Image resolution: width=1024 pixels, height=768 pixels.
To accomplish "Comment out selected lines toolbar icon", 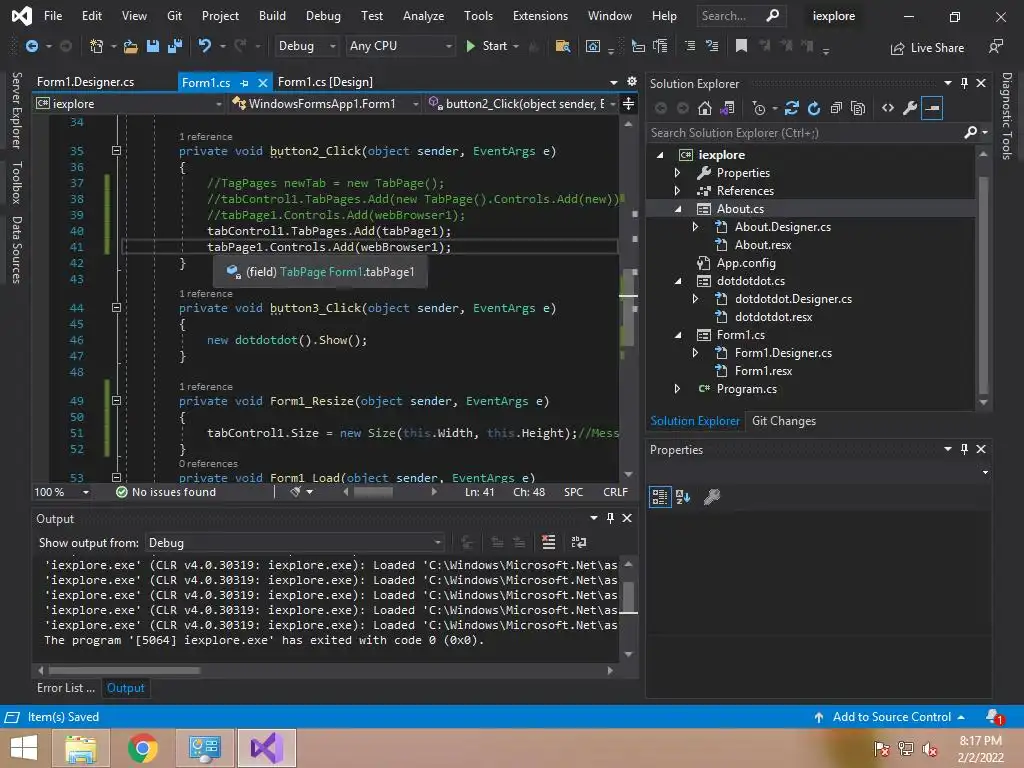I will click(690, 46).
